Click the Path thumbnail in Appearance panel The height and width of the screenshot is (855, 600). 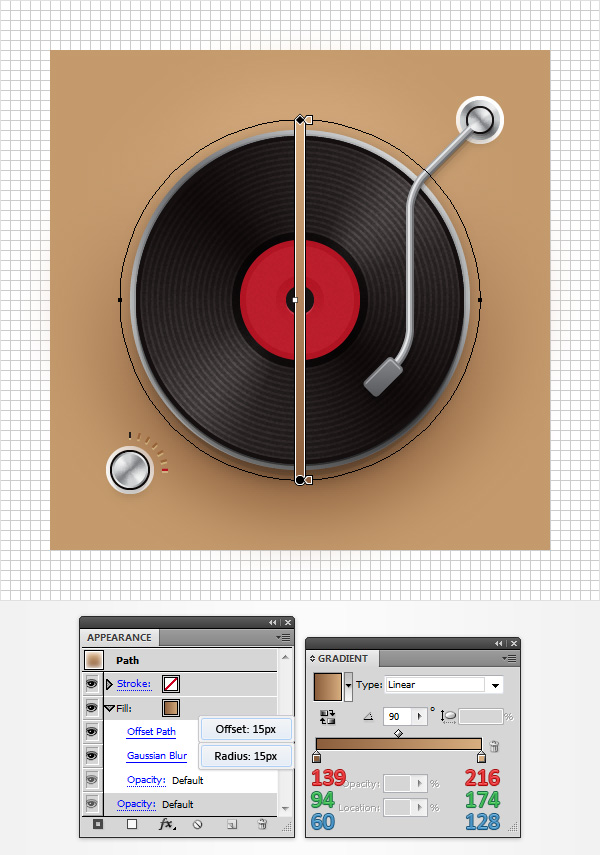click(94, 660)
